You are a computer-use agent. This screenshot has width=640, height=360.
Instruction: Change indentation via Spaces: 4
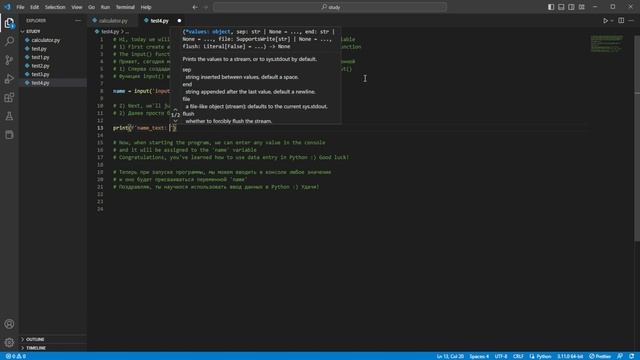(479, 356)
